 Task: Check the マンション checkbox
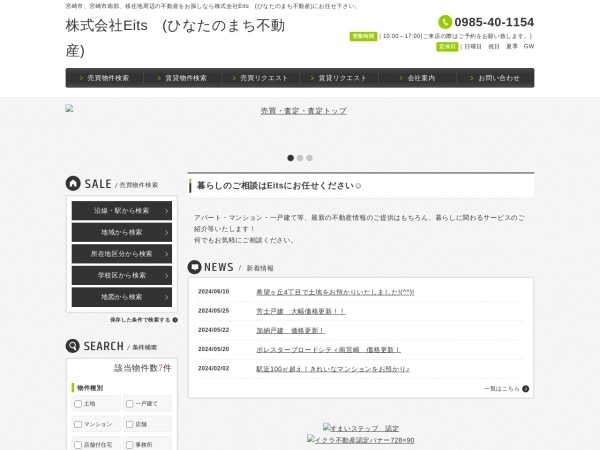tap(78, 424)
